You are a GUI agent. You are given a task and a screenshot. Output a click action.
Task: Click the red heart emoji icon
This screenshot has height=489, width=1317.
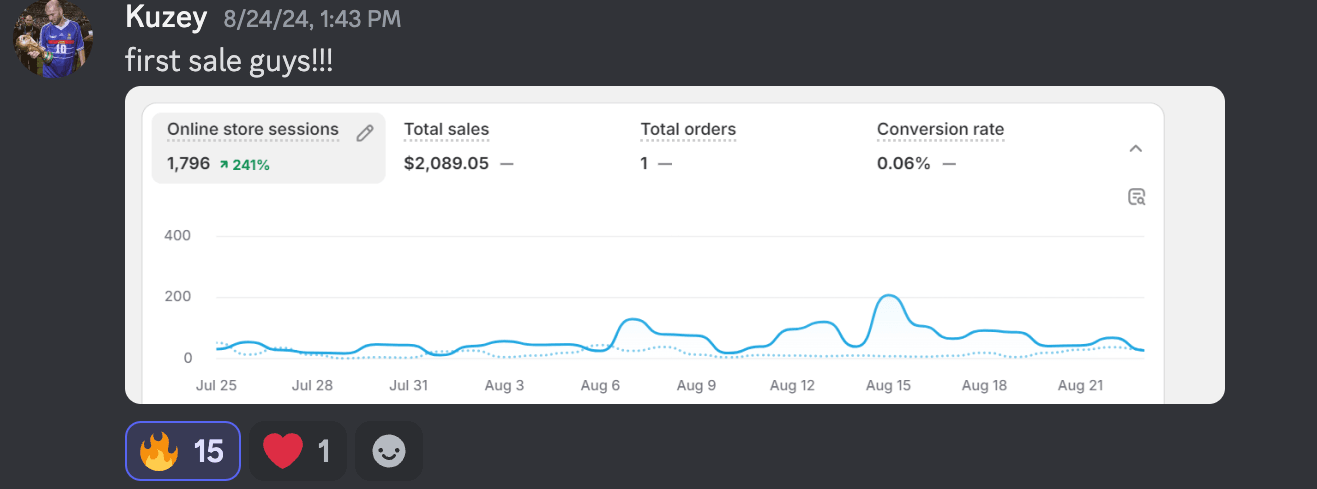pyautogui.click(x=283, y=452)
